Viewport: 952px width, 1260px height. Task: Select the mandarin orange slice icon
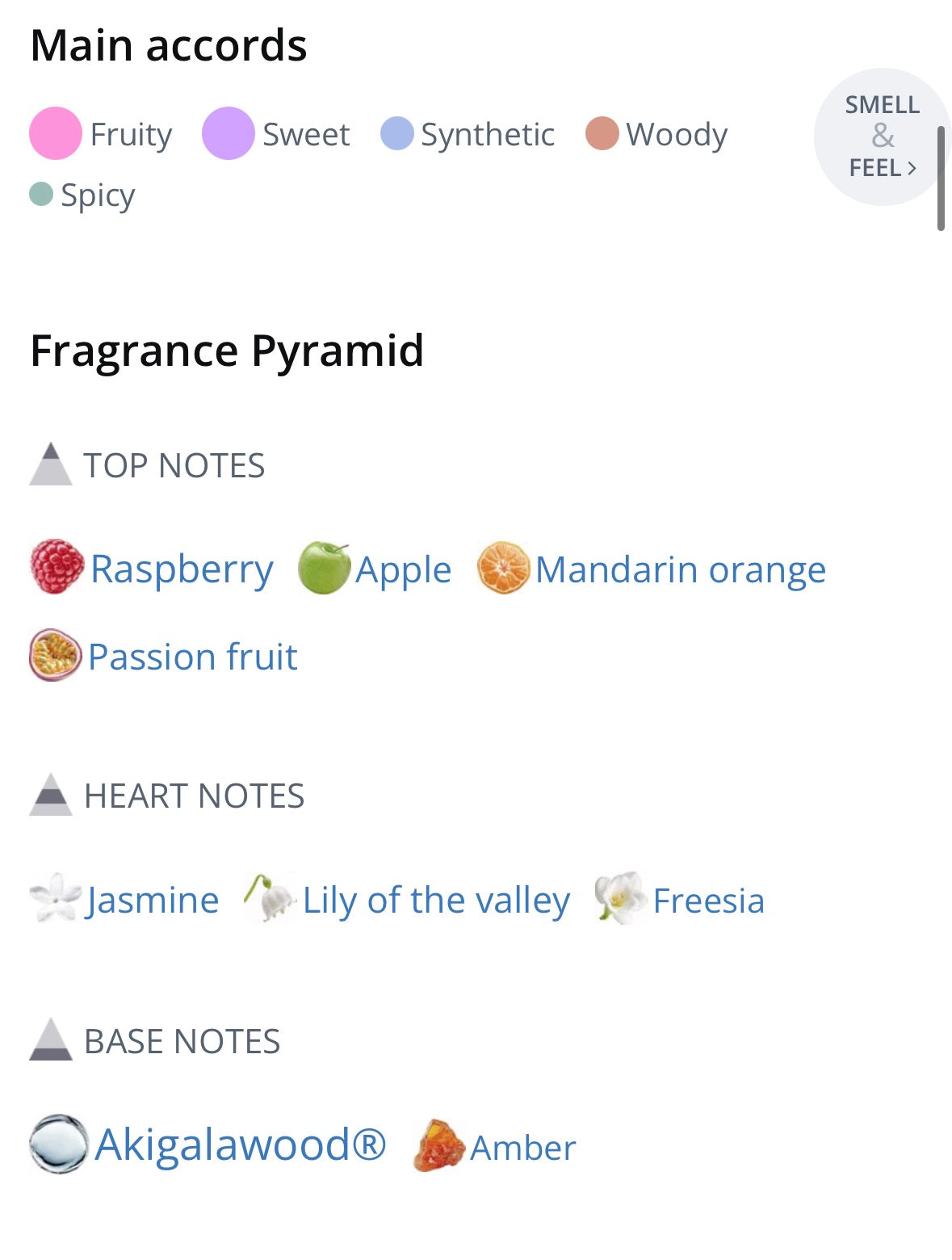pos(503,568)
